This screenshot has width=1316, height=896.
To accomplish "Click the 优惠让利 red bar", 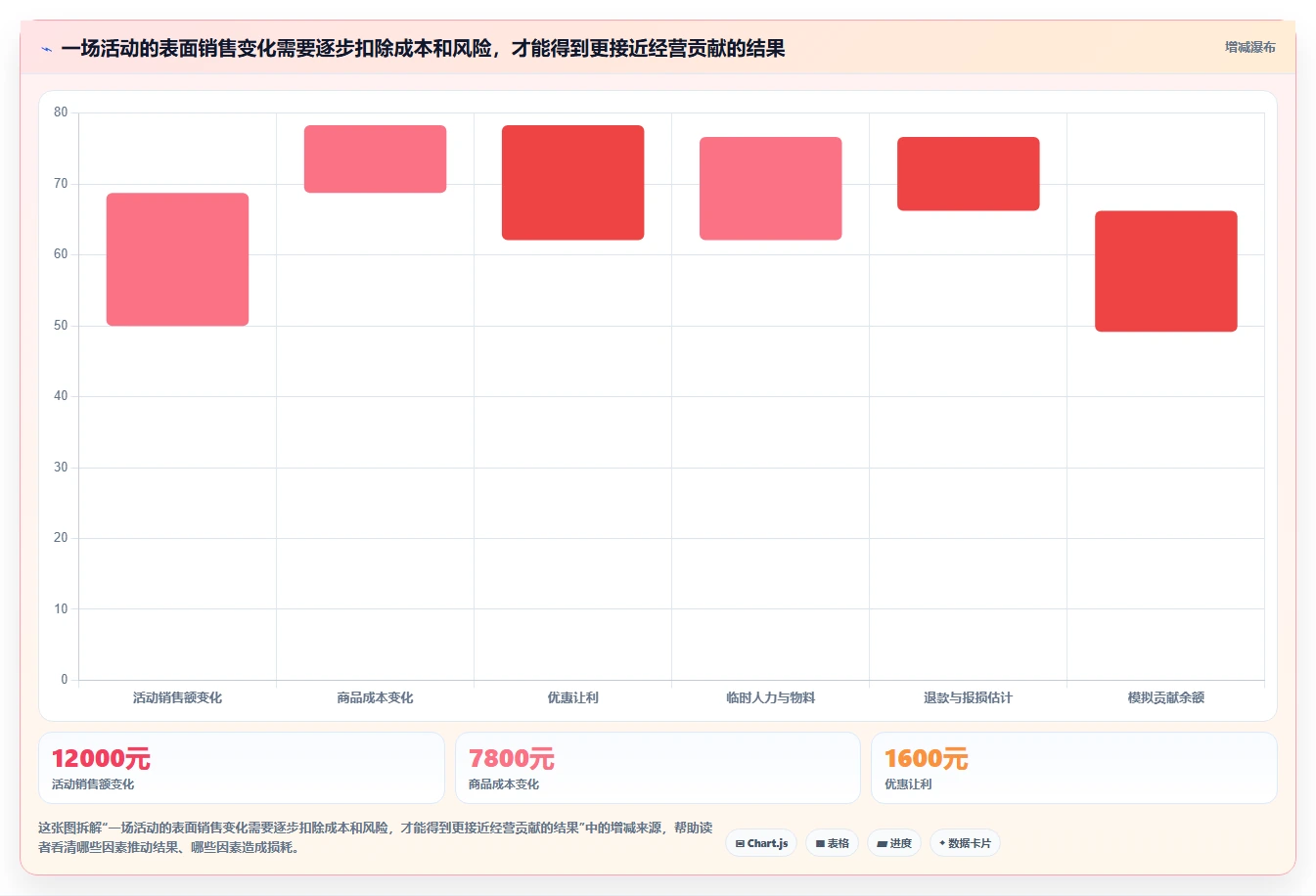I will click(x=572, y=182).
